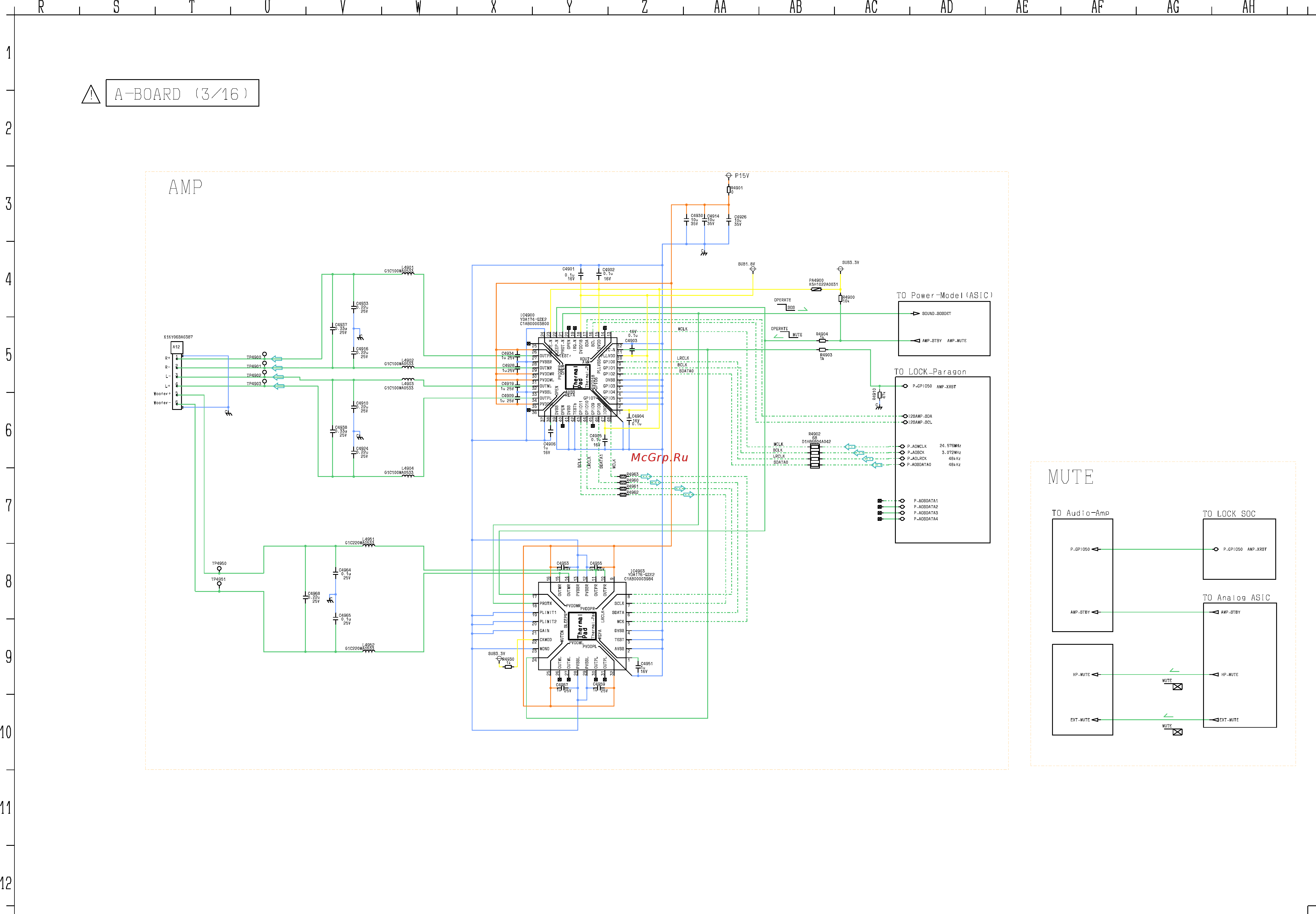Select the cyan arrow next to TP4900
Screen dimensions: 1316x914
click(276, 358)
